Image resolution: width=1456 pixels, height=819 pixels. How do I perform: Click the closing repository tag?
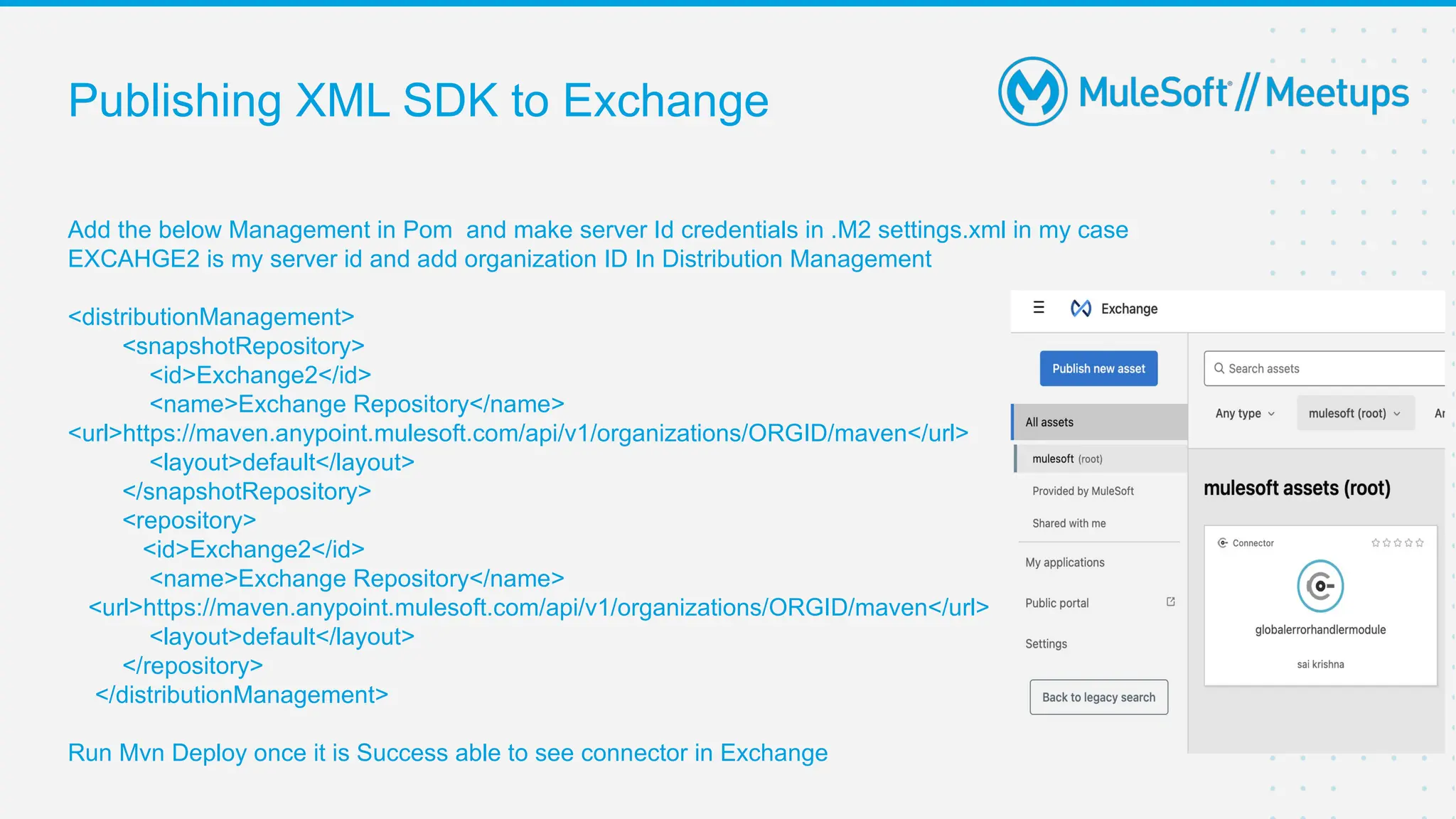tap(193, 665)
